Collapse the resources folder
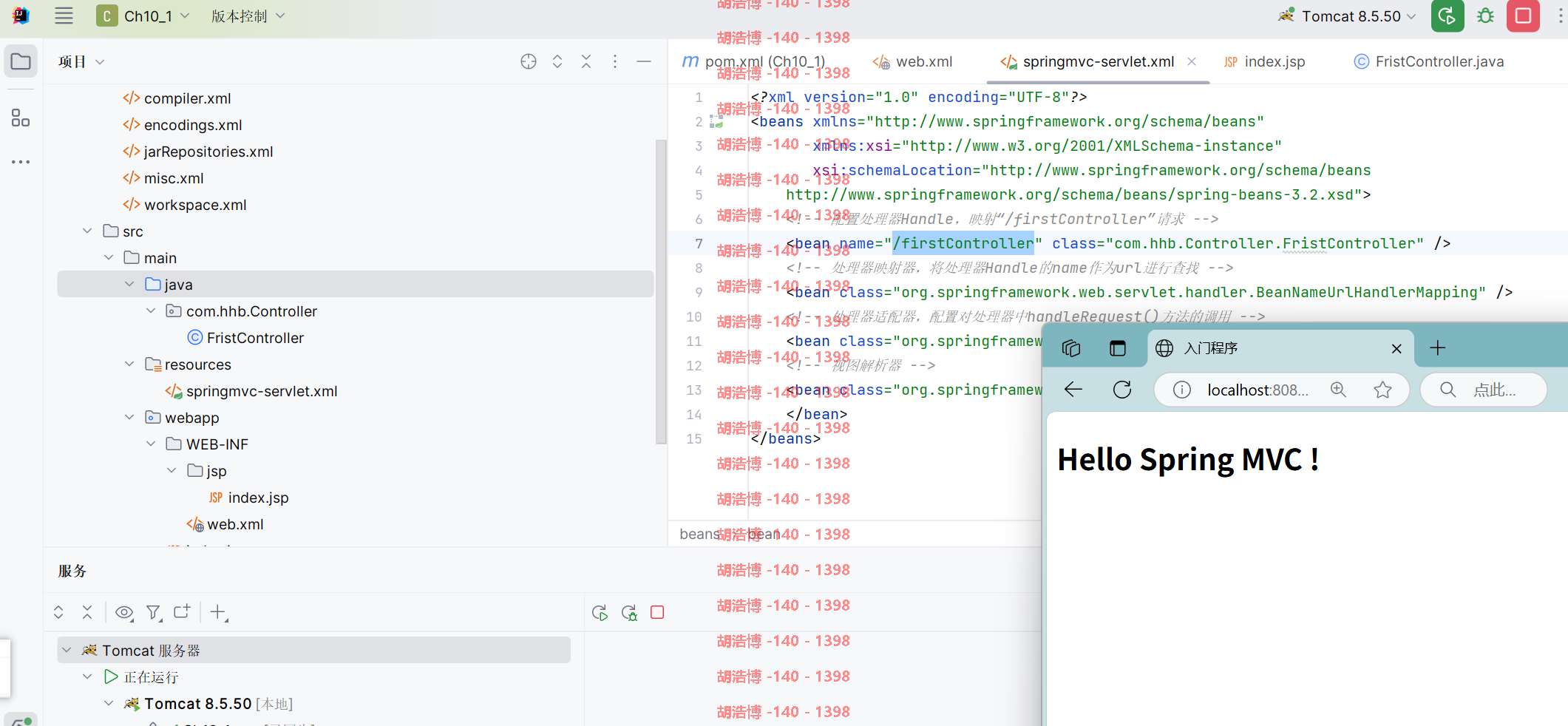Screen dimensions: 1568x726 129,364
